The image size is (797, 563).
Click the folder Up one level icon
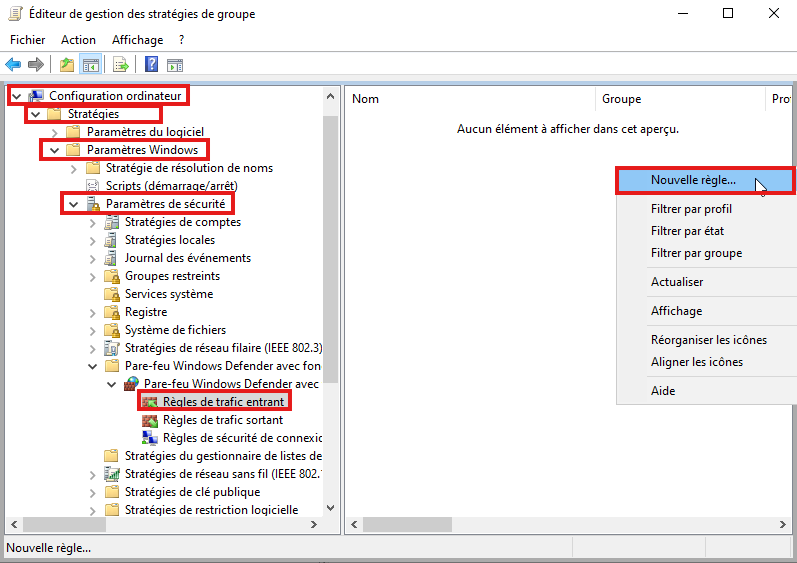point(66,65)
